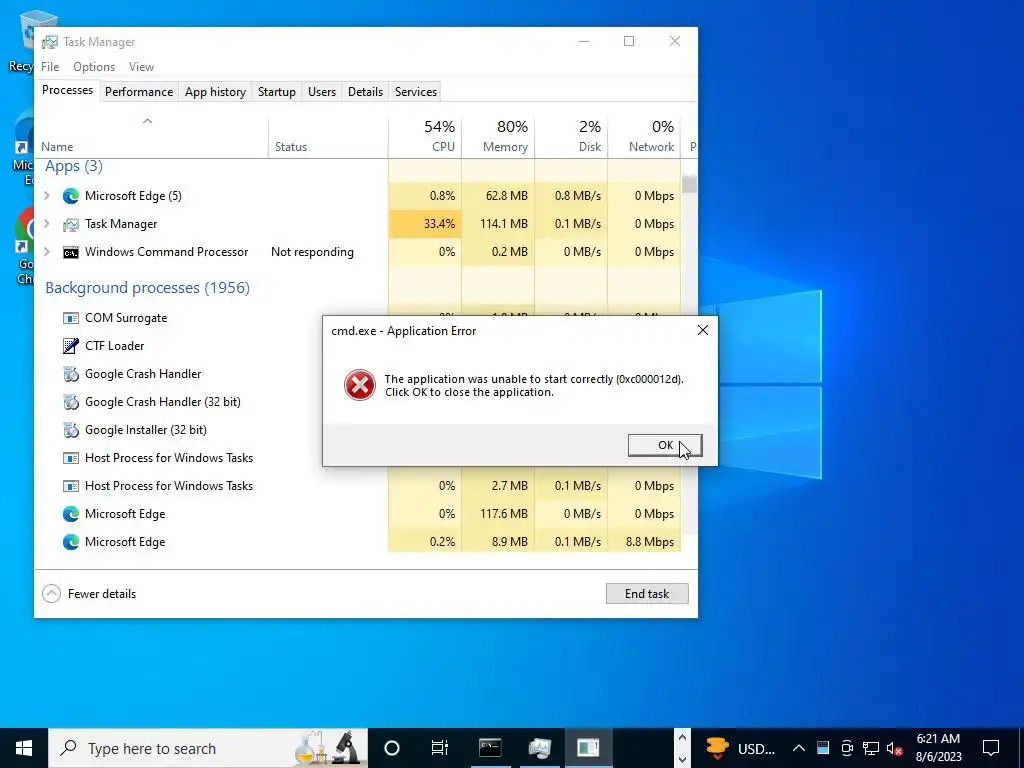Click the Windows Command Processor icon
Screen dimensions: 1024x768
click(71, 252)
